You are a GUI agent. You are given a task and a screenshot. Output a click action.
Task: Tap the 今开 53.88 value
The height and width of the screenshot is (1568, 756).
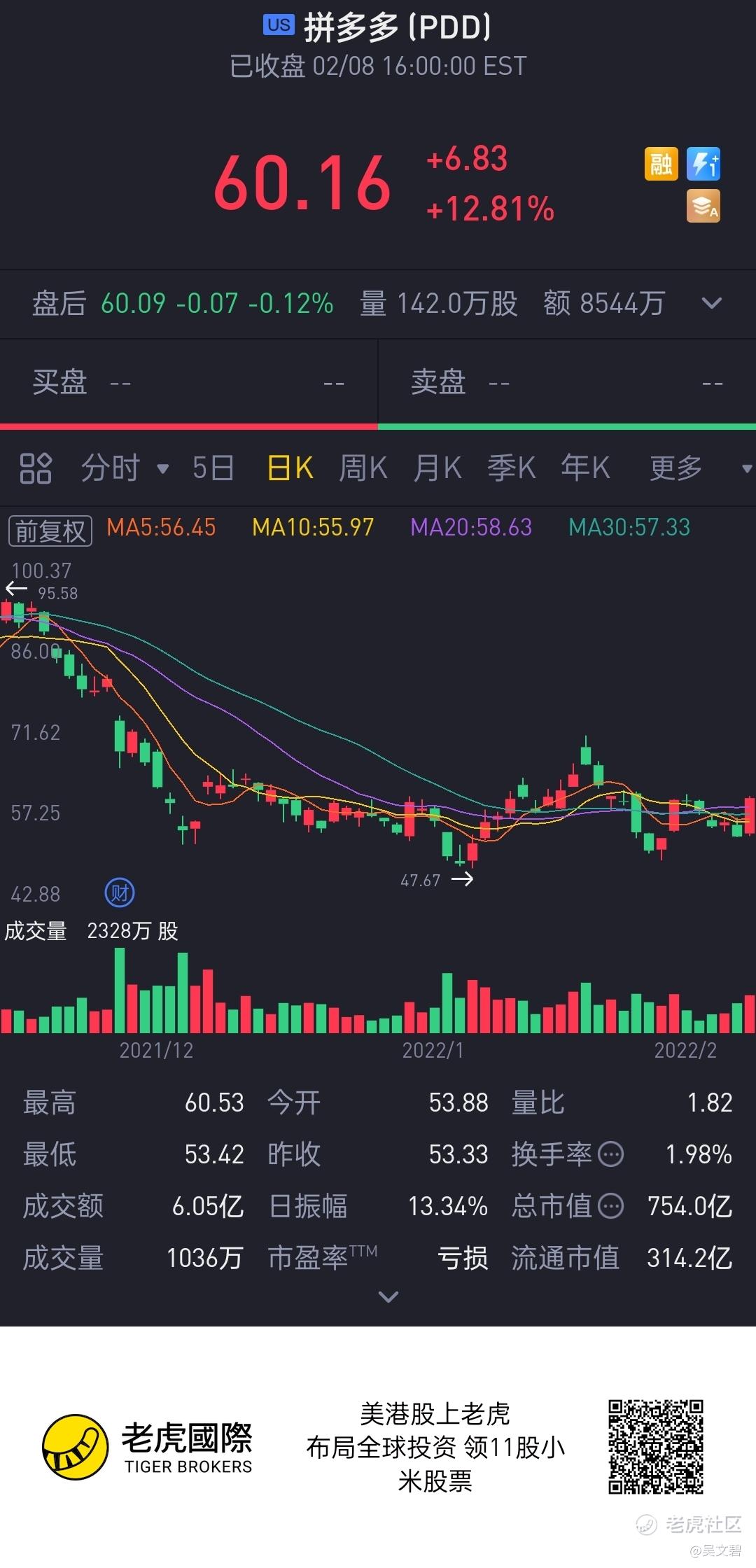click(x=458, y=1103)
